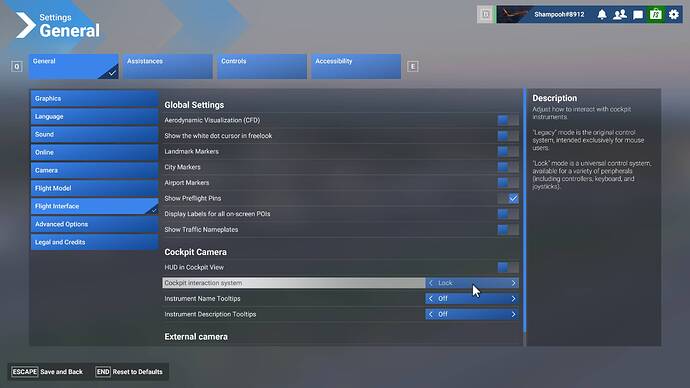
Task: Click left arrow on Instrument Name Tooltips
Action: pos(431,299)
